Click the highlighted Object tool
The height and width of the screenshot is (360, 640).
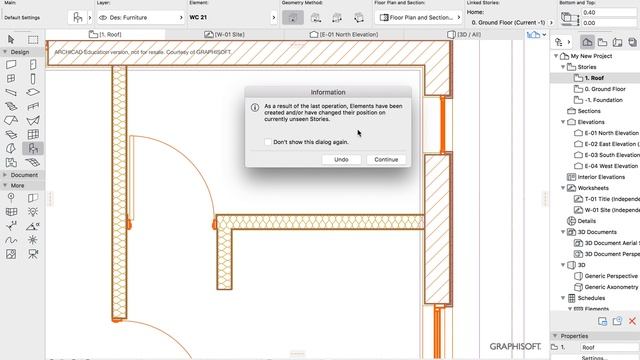pyautogui.click(x=33, y=148)
